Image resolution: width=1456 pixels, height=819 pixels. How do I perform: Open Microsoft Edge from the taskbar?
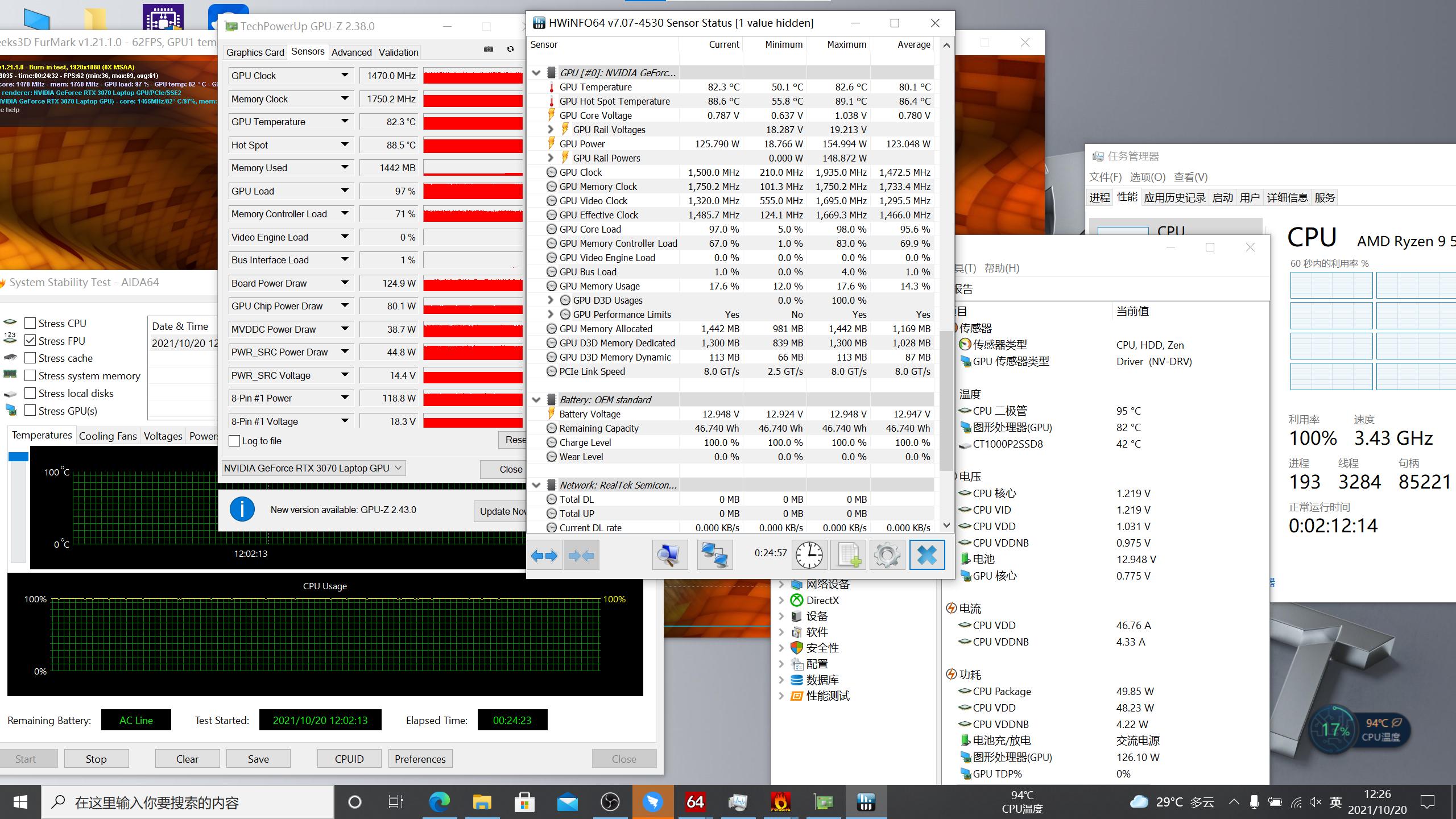click(x=439, y=803)
